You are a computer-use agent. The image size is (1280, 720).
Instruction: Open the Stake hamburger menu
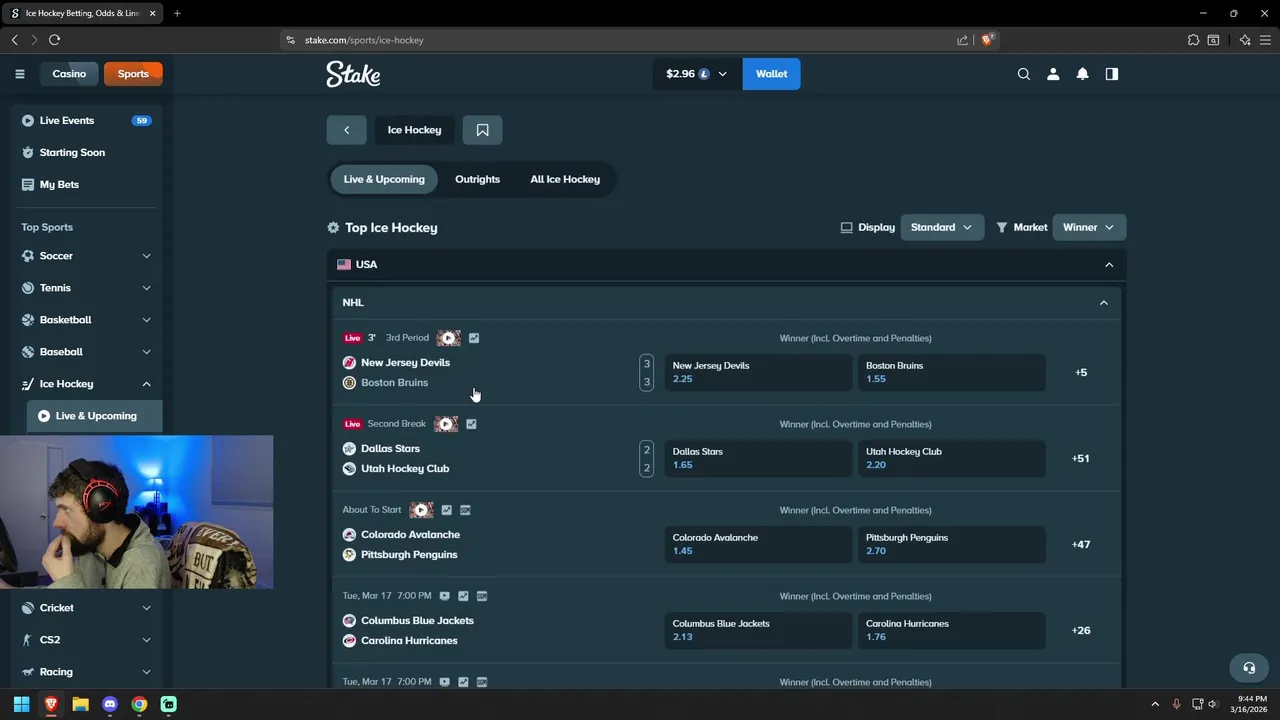click(19, 74)
